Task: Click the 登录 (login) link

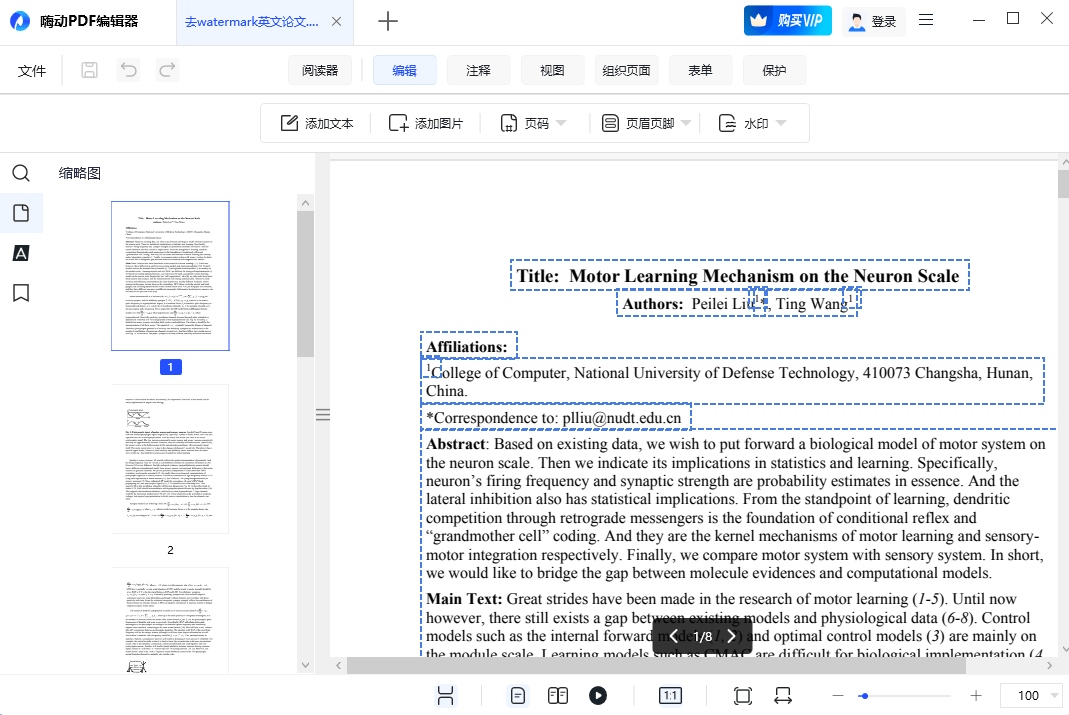Action: tap(873, 19)
